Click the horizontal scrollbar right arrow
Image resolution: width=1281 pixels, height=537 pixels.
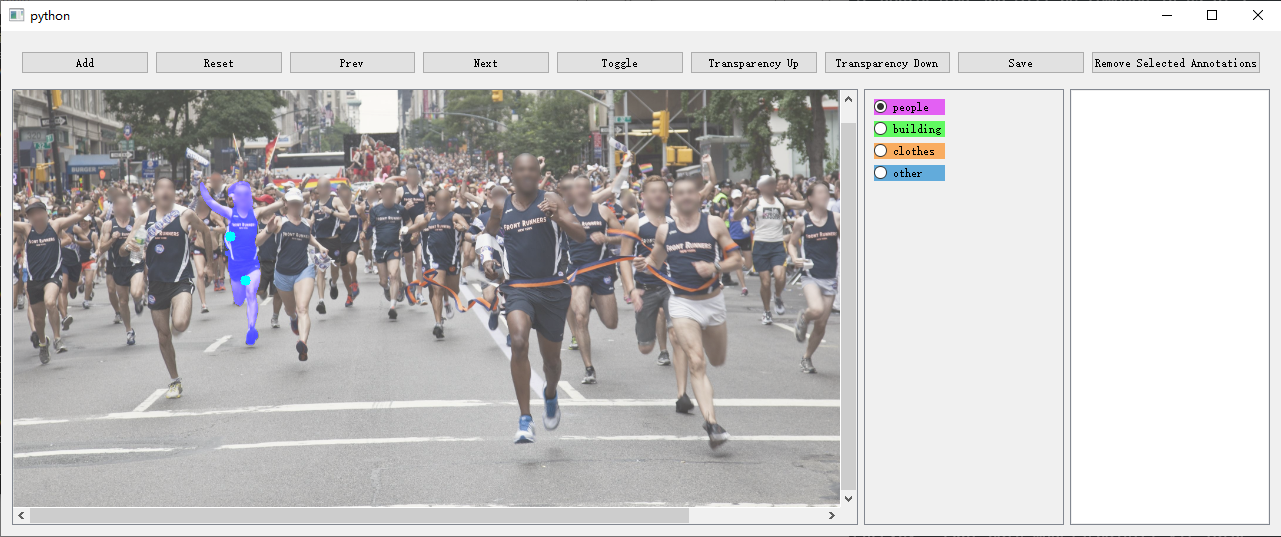point(831,516)
